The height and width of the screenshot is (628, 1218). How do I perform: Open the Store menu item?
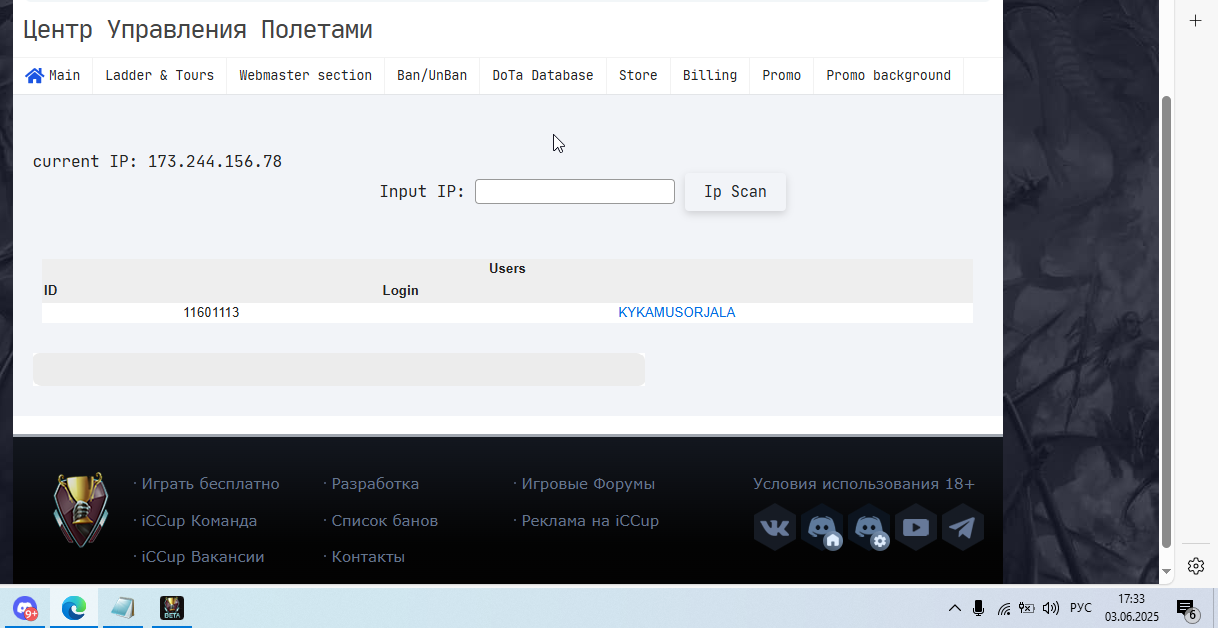click(x=638, y=76)
